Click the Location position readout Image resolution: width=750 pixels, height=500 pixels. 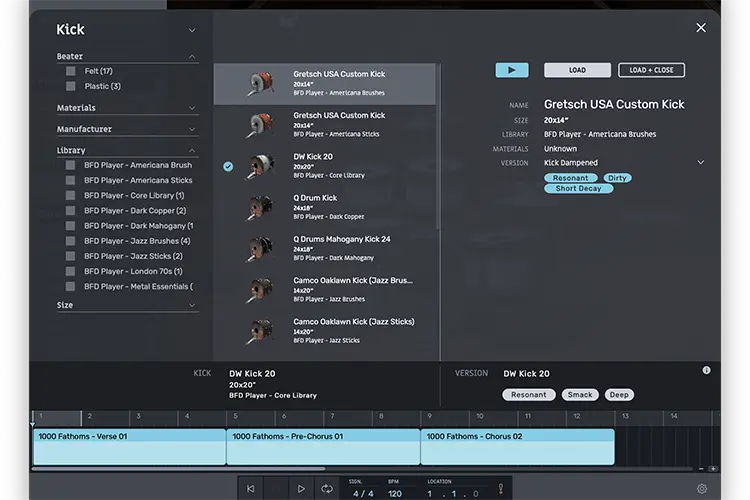[x=452, y=493]
